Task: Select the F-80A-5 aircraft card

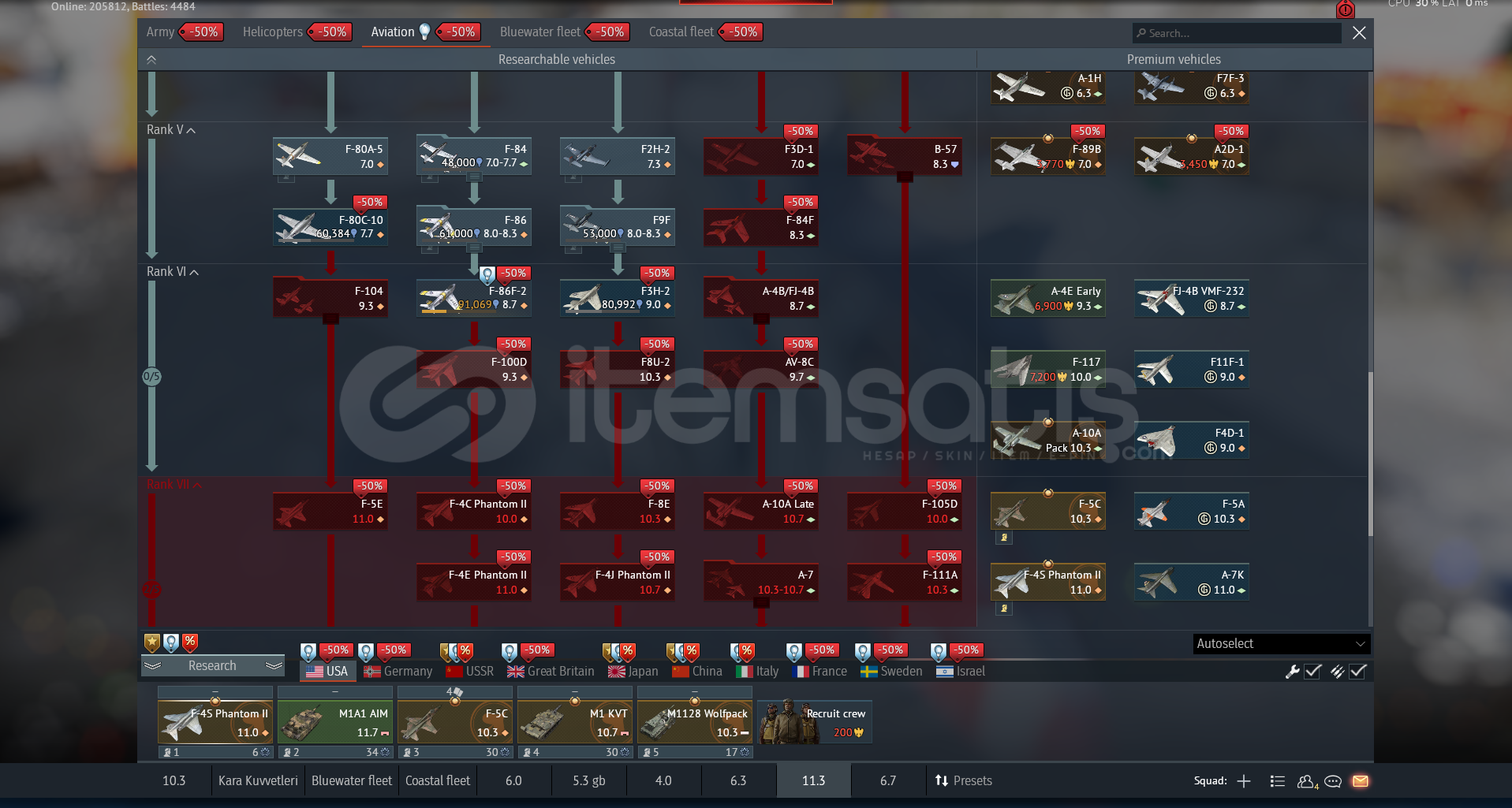Action: click(330, 156)
